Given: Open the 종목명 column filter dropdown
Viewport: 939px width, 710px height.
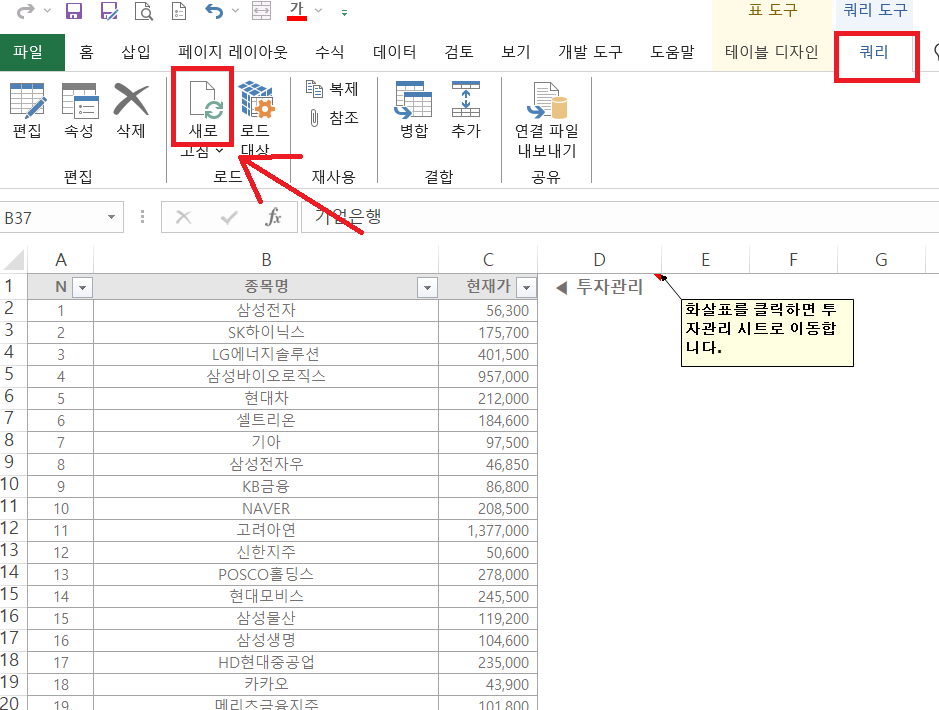Looking at the screenshot, I should pos(427,288).
